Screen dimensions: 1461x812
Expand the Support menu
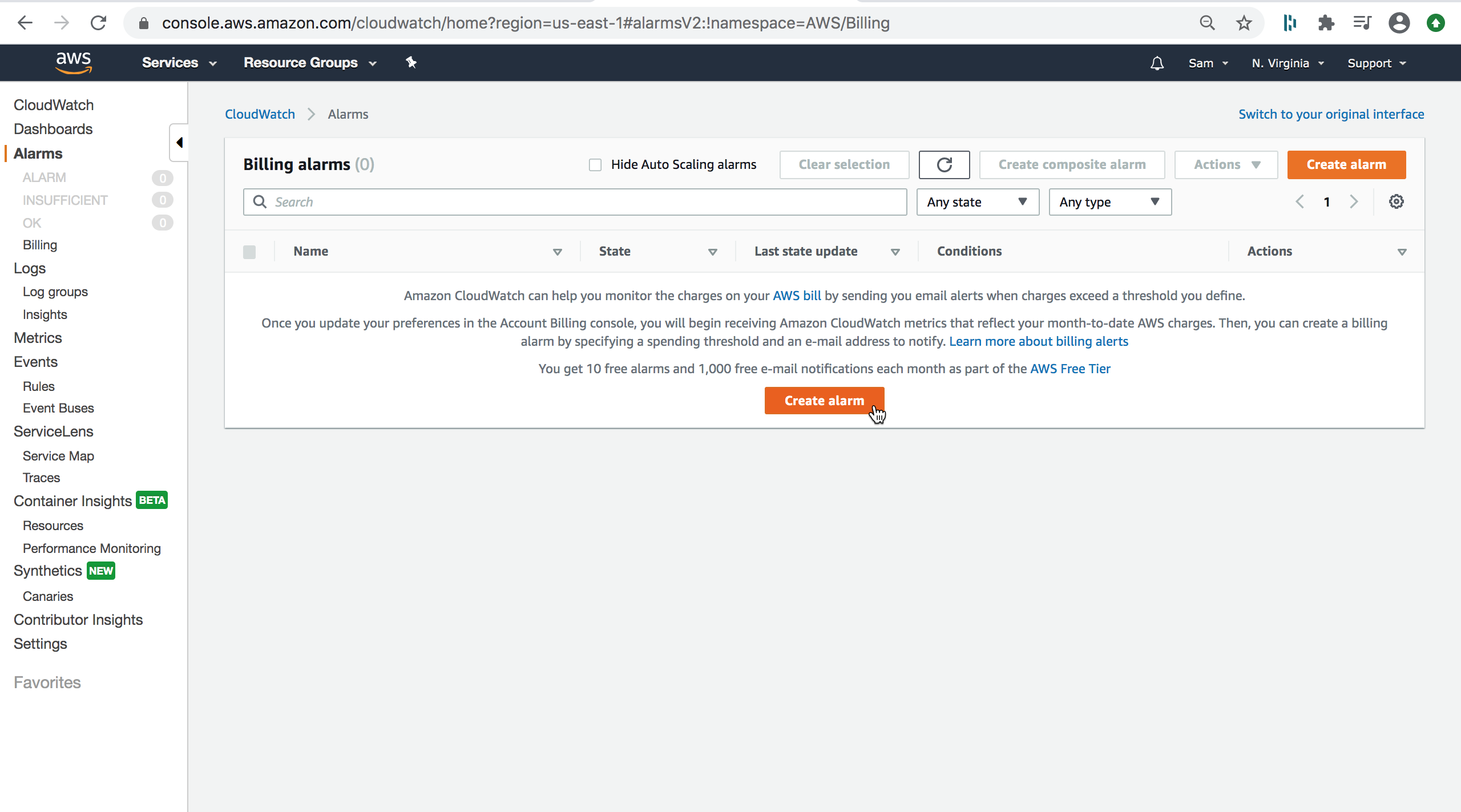pos(1377,63)
